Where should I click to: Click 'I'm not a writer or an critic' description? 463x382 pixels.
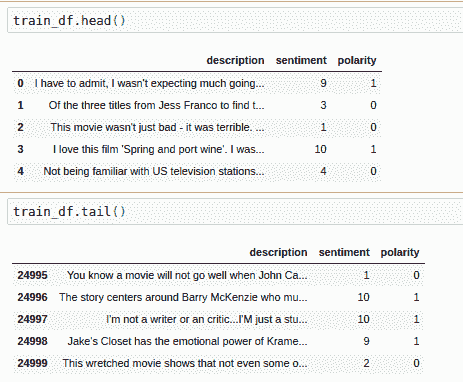tap(207, 319)
